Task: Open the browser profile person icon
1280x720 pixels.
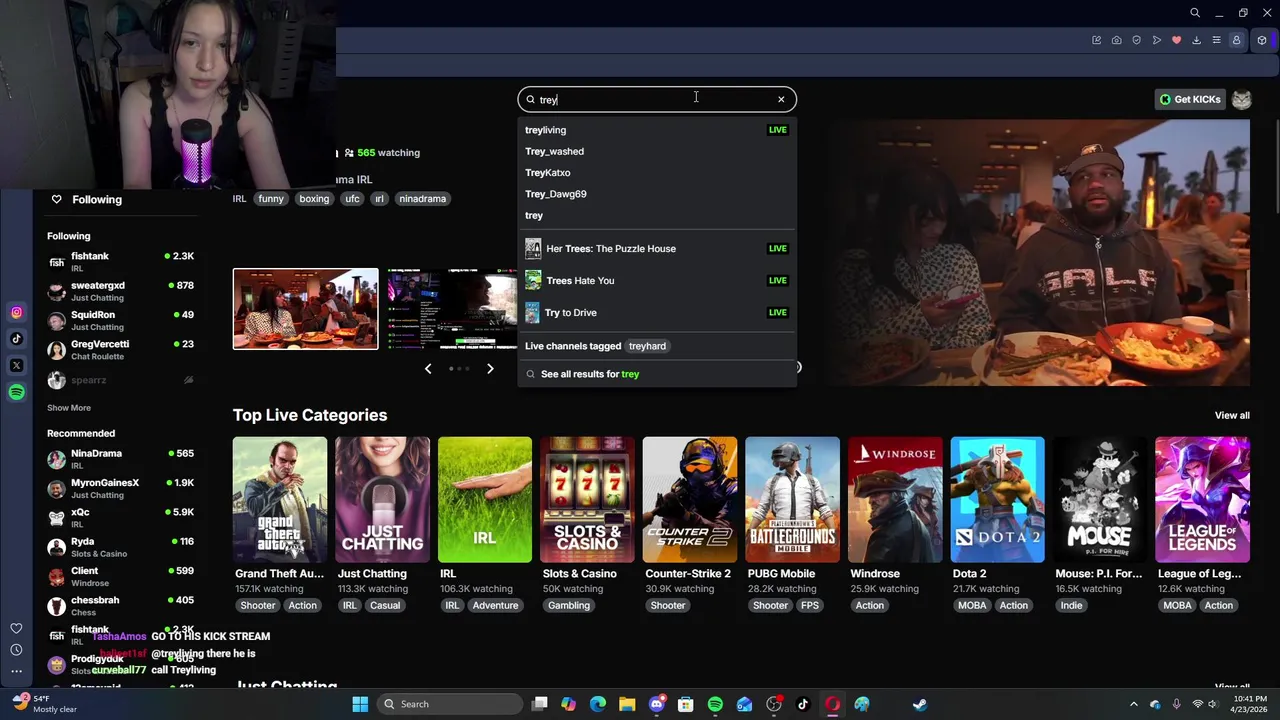Action: click(x=1236, y=40)
